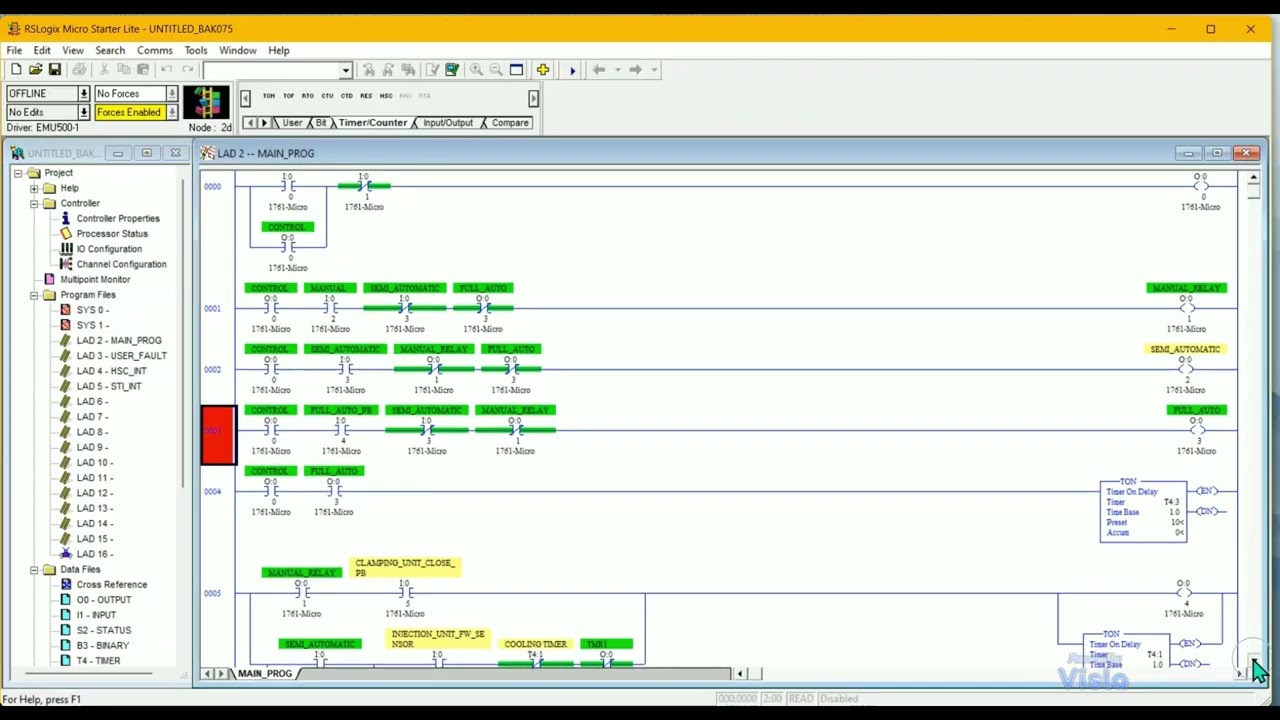Open LAD 3 - USER_FAULT ladder file
This screenshot has height=720, width=1280.
[121, 356]
